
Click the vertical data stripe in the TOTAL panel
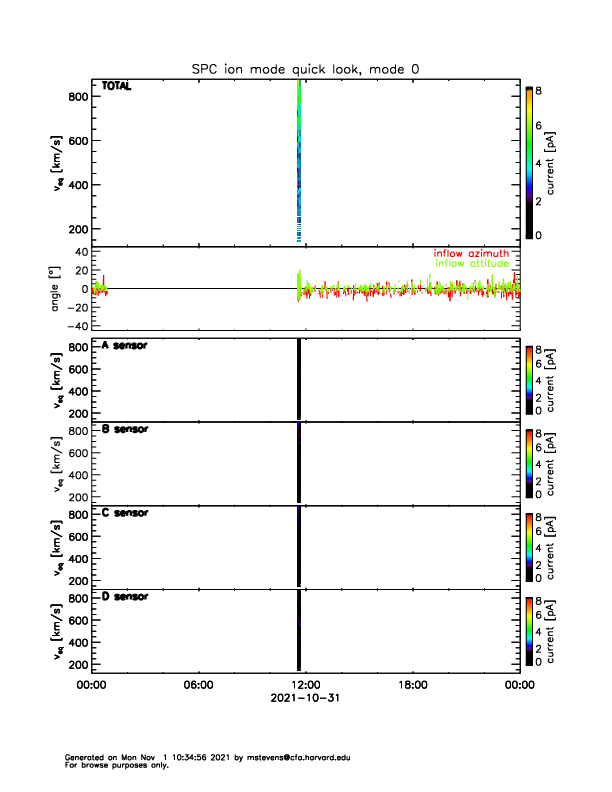tap(298, 160)
